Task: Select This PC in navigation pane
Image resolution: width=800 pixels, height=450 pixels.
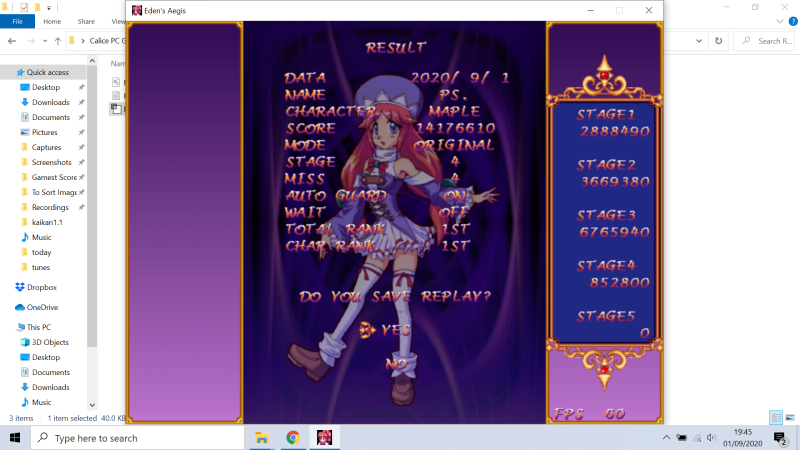Action: click(x=38, y=327)
